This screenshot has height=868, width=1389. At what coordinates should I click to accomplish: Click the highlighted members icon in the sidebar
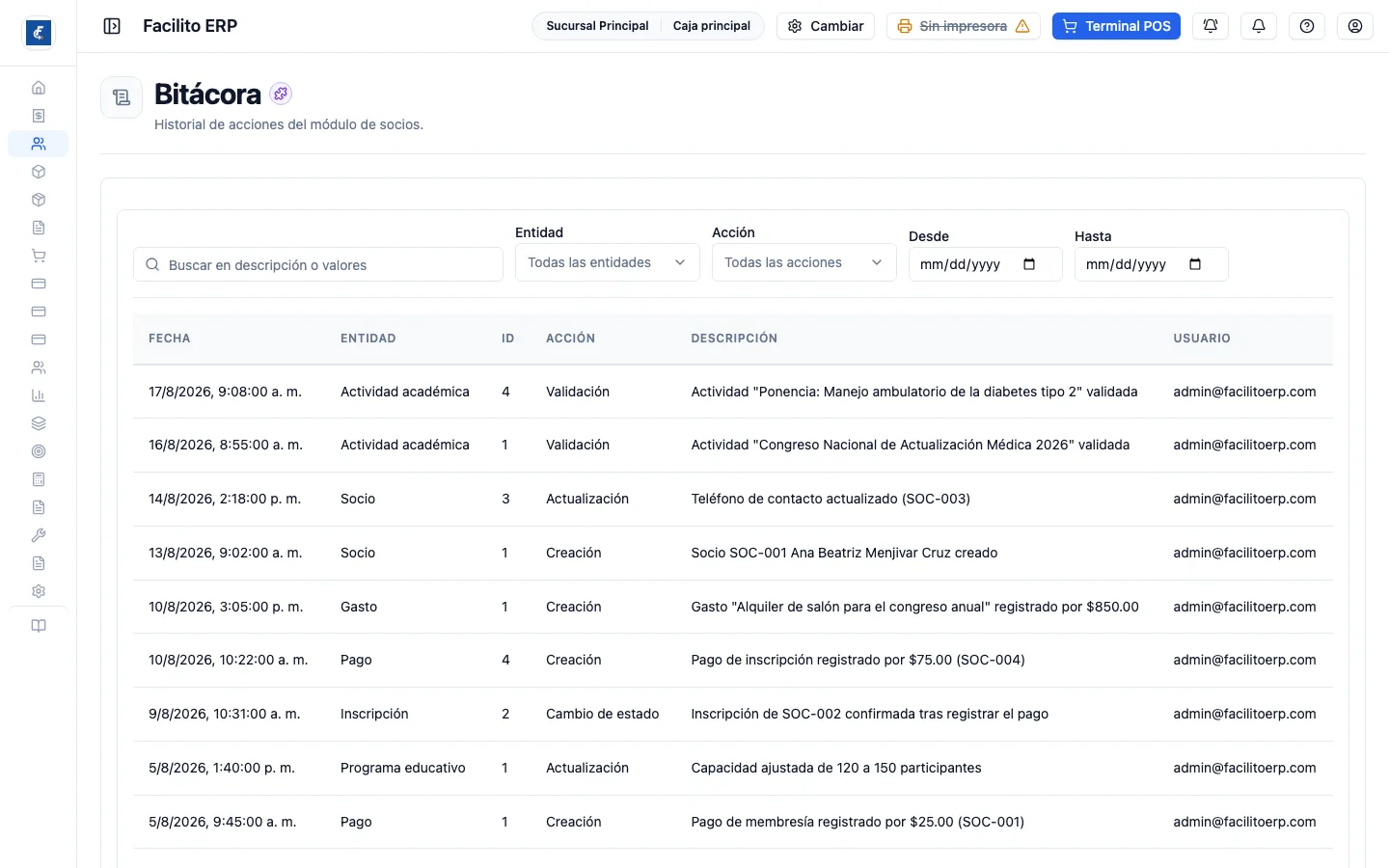click(x=39, y=144)
